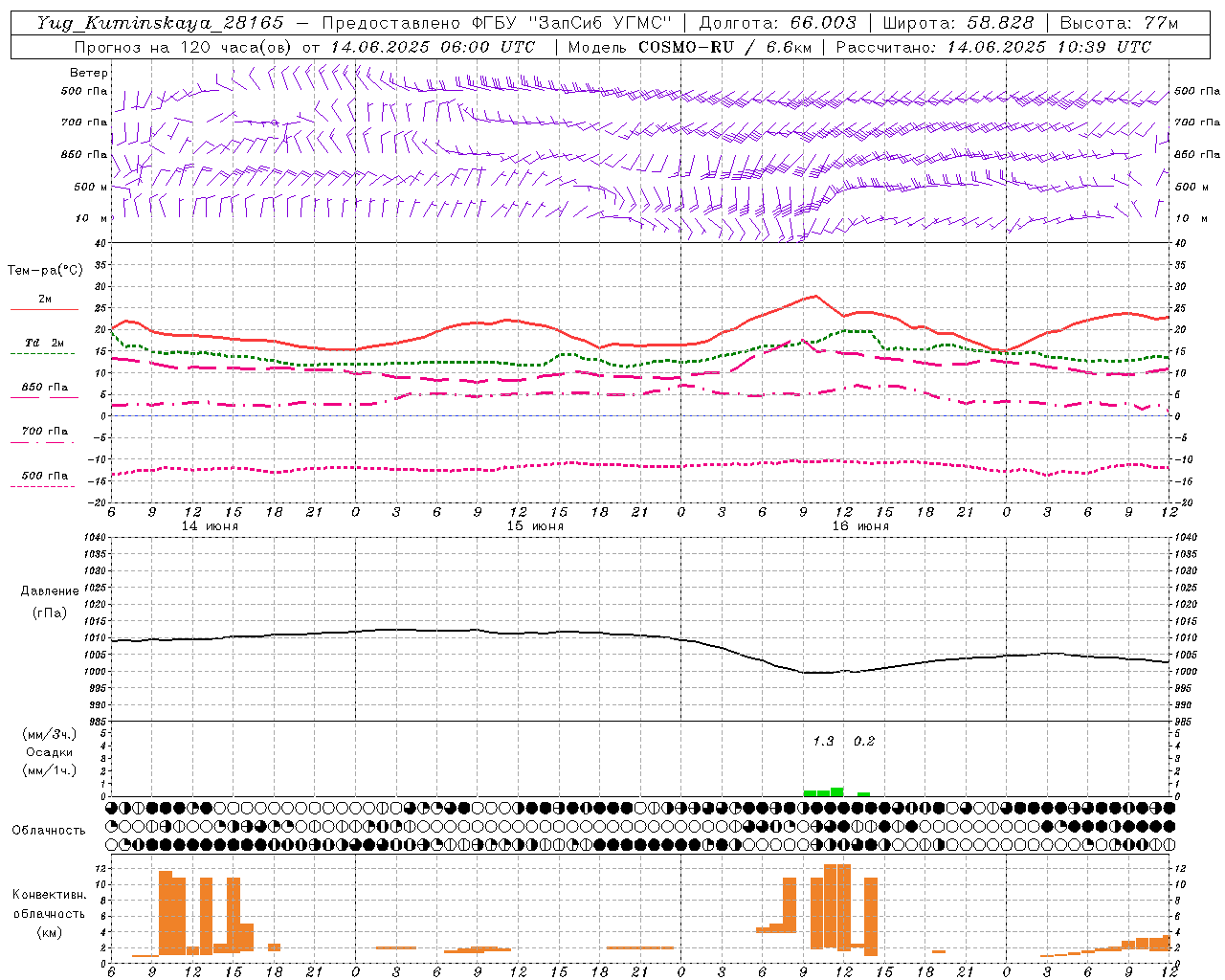The image size is (1225, 980).
Task: Click the Td 2м dew point legend label
Action: click(45, 343)
